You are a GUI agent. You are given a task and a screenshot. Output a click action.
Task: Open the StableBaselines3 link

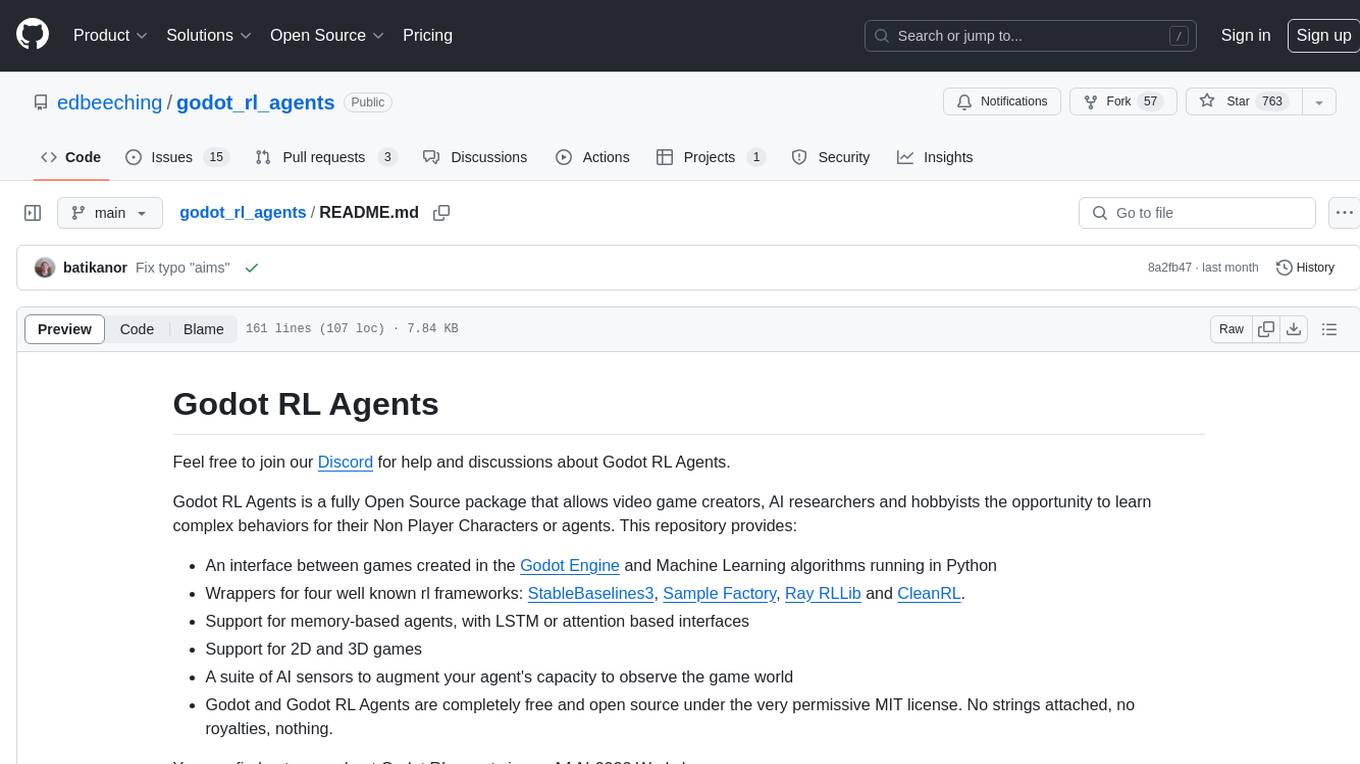click(x=591, y=593)
